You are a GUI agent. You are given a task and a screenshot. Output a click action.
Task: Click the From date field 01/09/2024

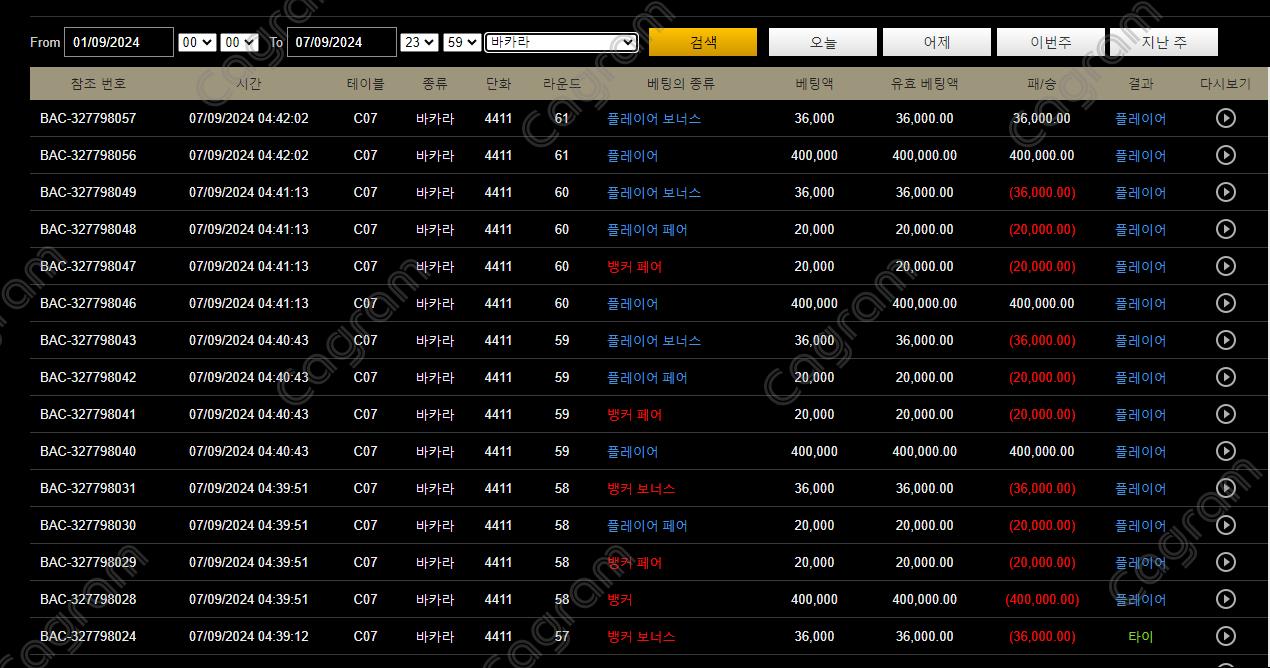[x=118, y=42]
